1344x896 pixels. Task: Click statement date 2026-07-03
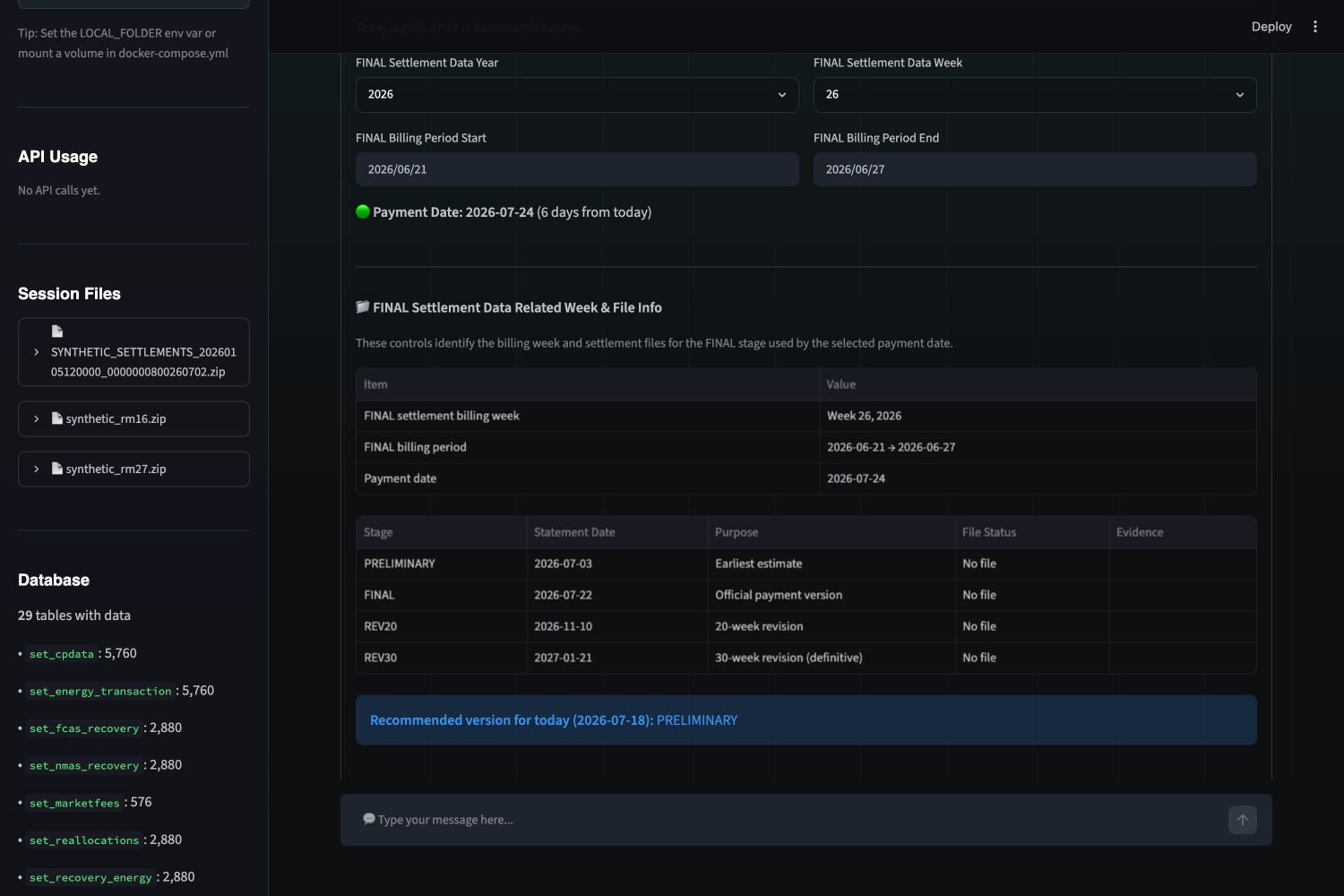tap(617, 564)
